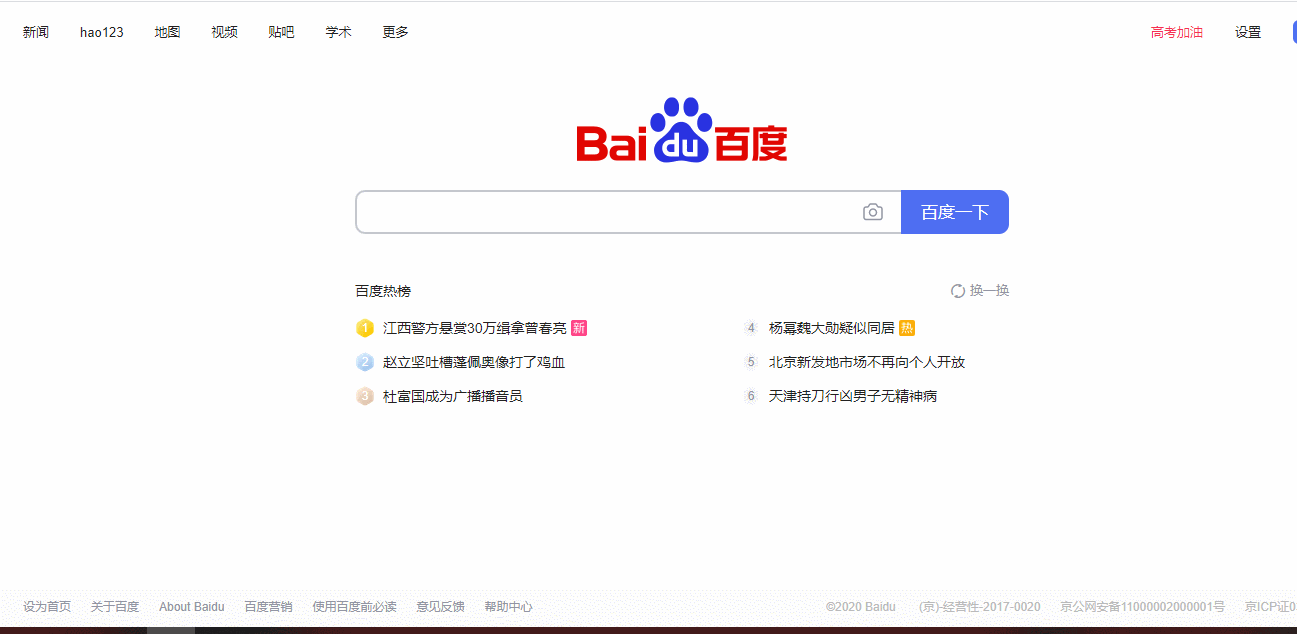The width and height of the screenshot is (1297, 634).
Task: Expand 更多 products menu
Action: pos(395,32)
